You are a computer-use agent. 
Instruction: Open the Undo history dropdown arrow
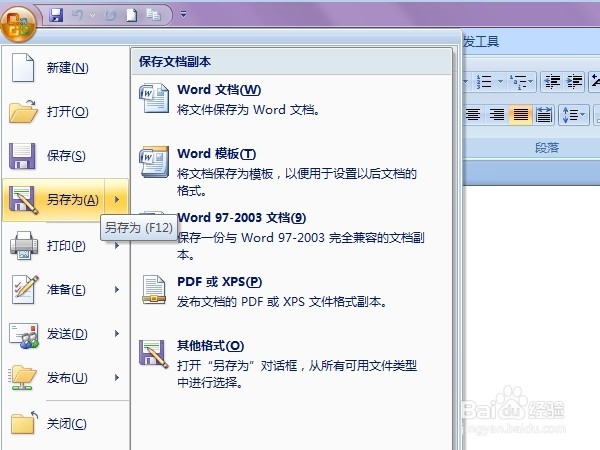(x=92, y=15)
